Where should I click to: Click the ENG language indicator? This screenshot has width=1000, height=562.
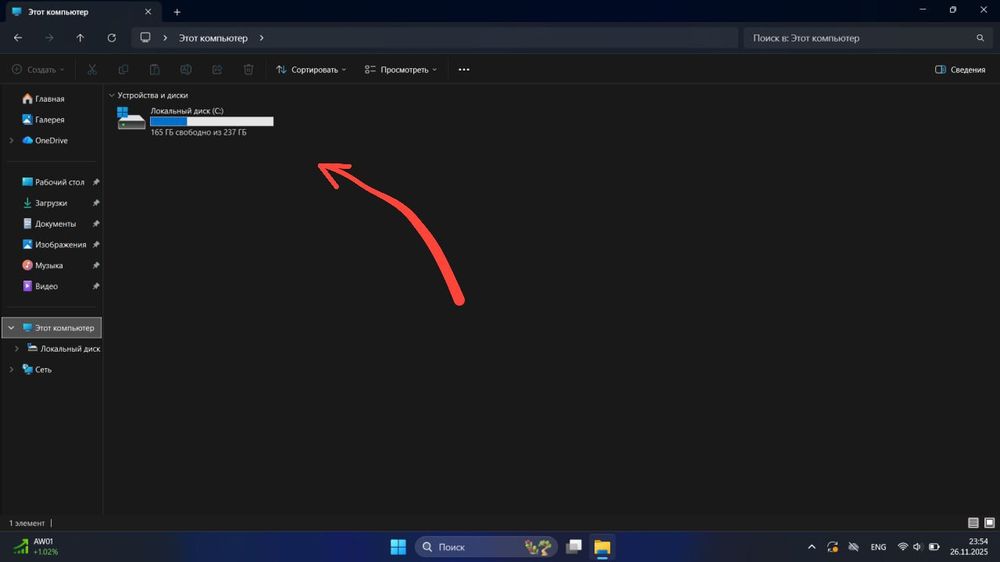tap(878, 547)
